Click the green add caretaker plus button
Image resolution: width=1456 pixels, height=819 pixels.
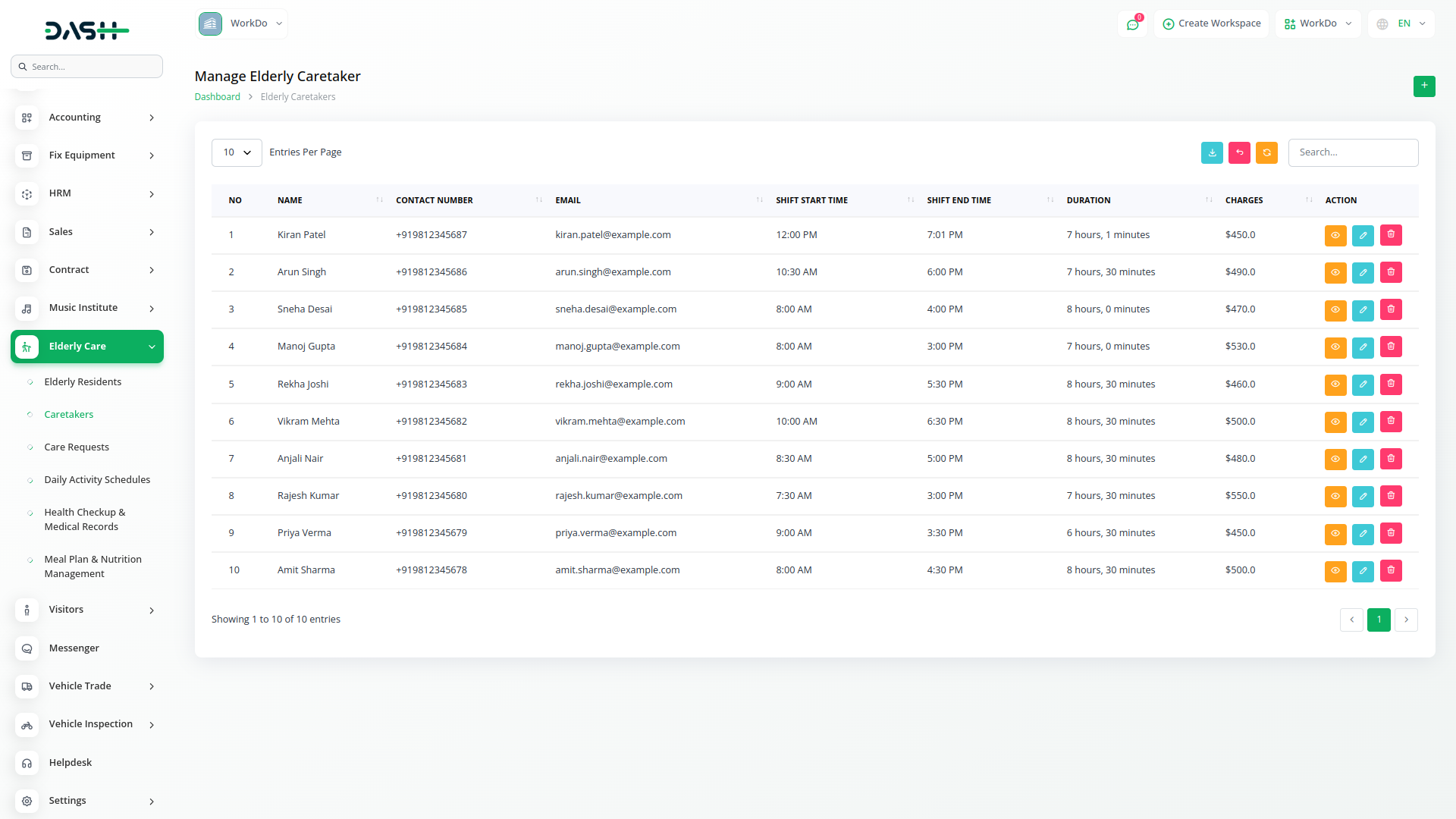coord(1423,86)
